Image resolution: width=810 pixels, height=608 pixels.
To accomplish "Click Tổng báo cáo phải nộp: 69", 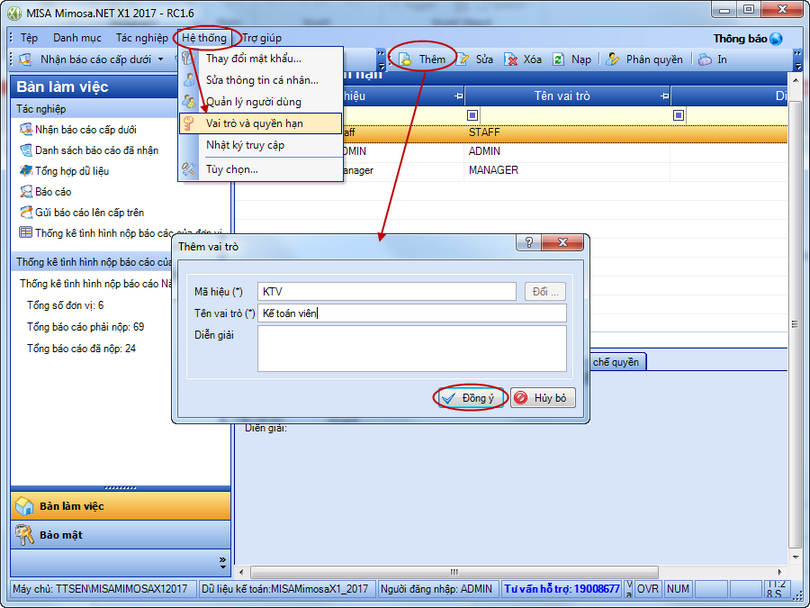I will [x=86, y=327].
